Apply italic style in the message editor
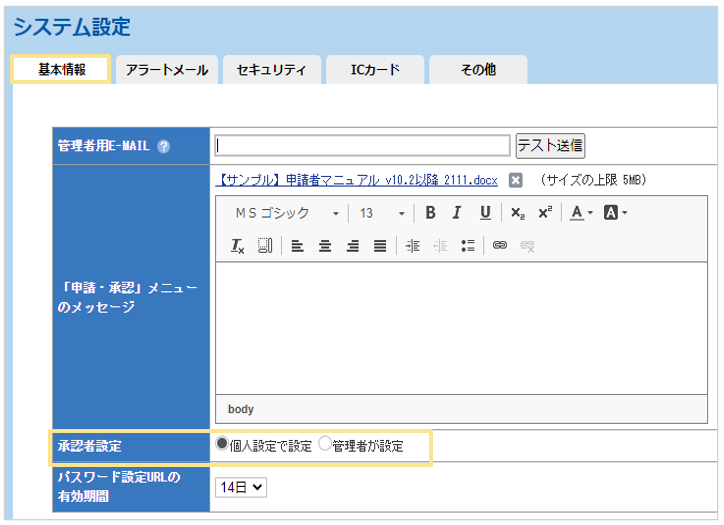Image resolution: width=724 pixels, height=525 pixels. click(x=457, y=213)
